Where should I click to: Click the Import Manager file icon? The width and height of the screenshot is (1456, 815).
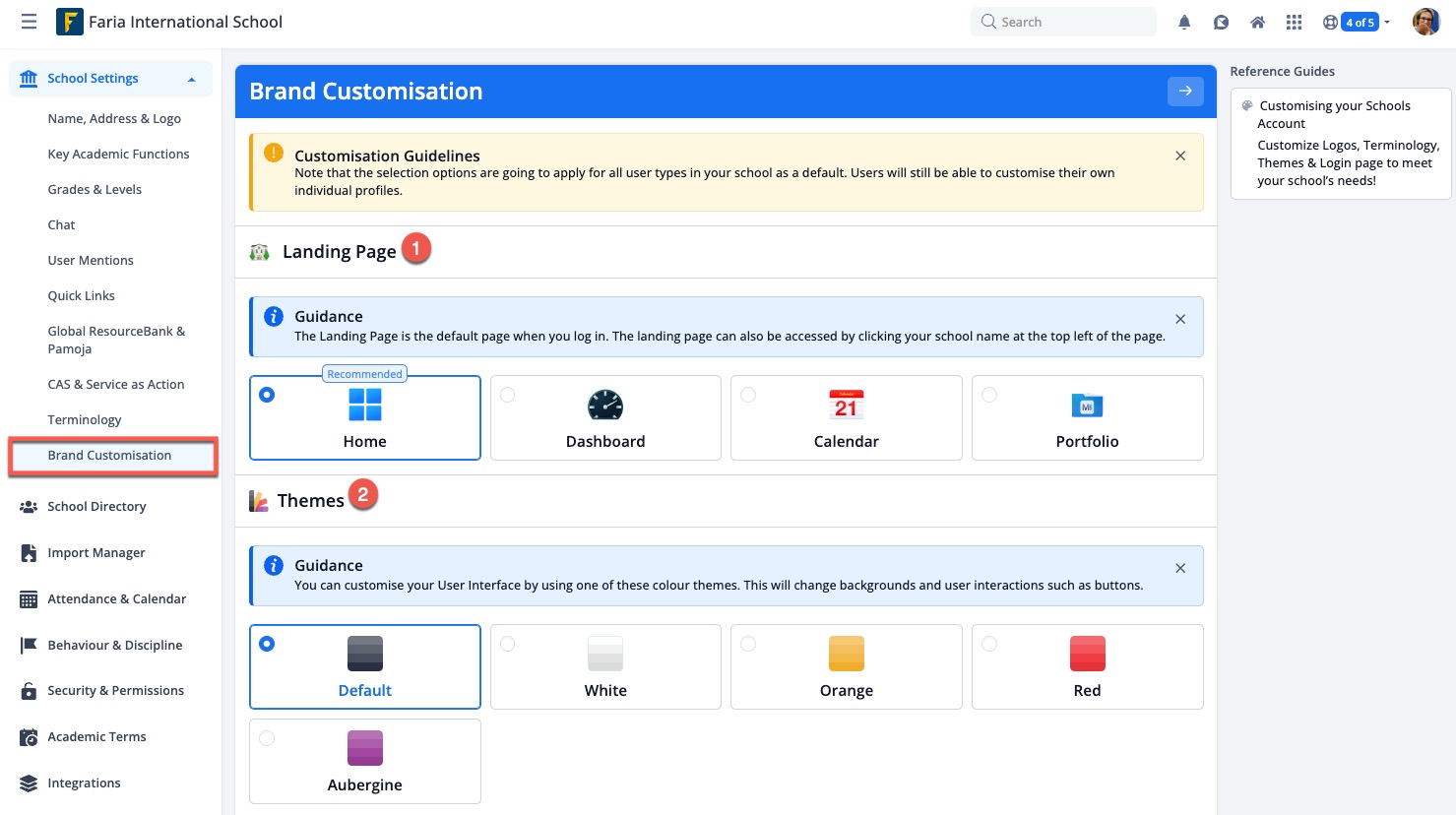[29, 552]
